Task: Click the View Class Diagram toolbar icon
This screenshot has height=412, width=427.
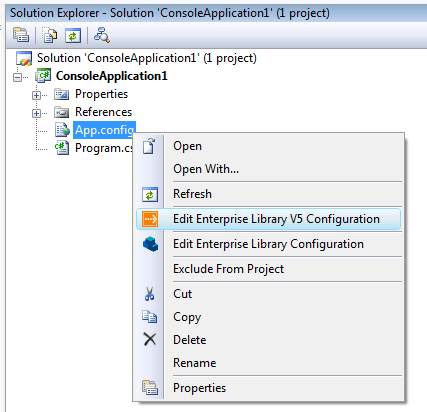Action: (x=102, y=35)
